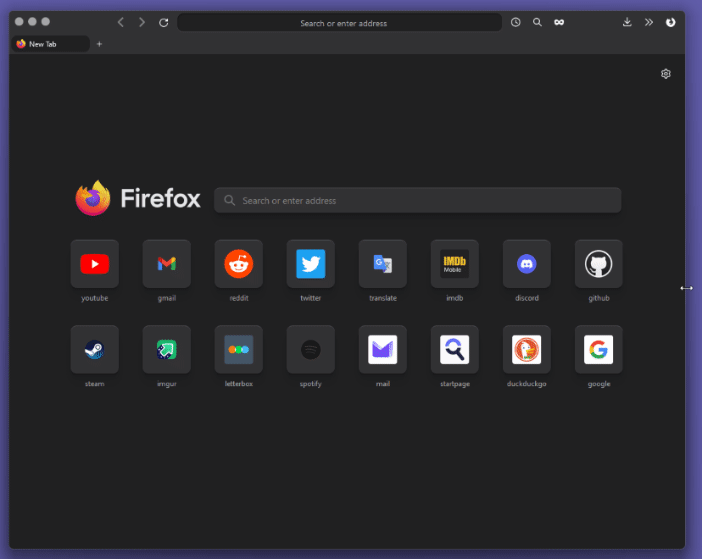Open the duckduckgo shortcut tile
The height and width of the screenshot is (559, 702).
[x=527, y=350]
